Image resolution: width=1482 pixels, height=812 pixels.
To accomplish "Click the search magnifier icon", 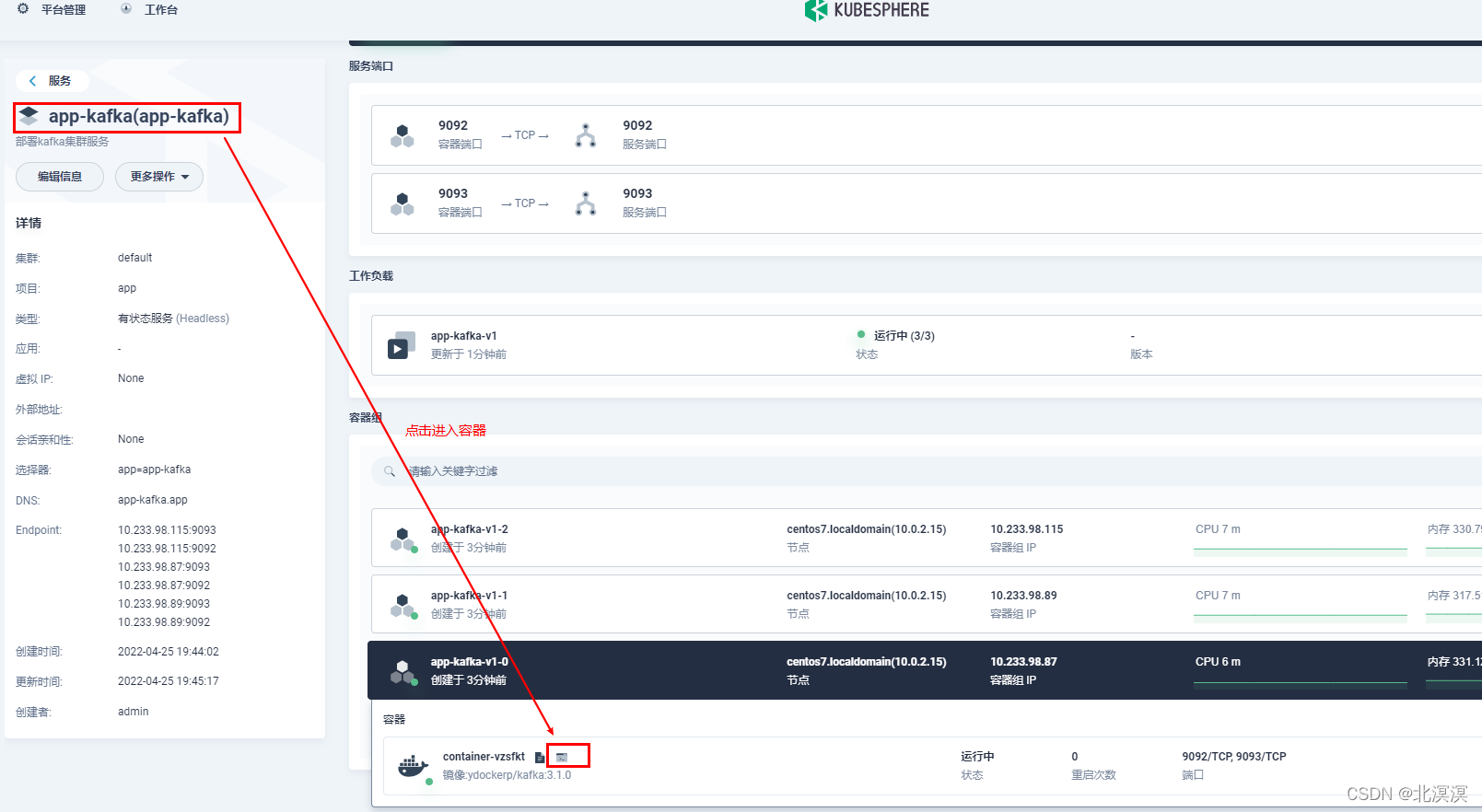I will coord(390,471).
